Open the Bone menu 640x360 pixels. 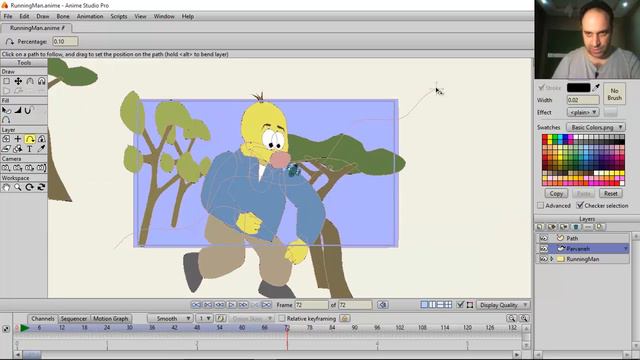(x=62, y=16)
